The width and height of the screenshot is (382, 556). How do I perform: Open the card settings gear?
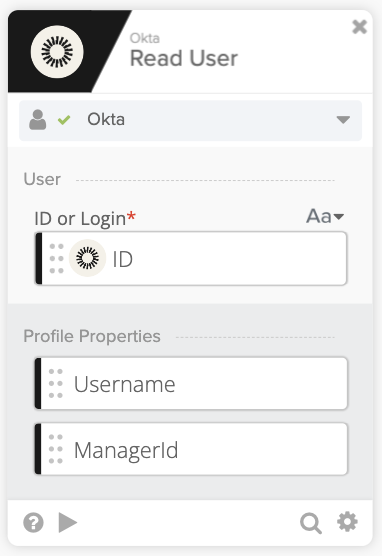tap(347, 522)
